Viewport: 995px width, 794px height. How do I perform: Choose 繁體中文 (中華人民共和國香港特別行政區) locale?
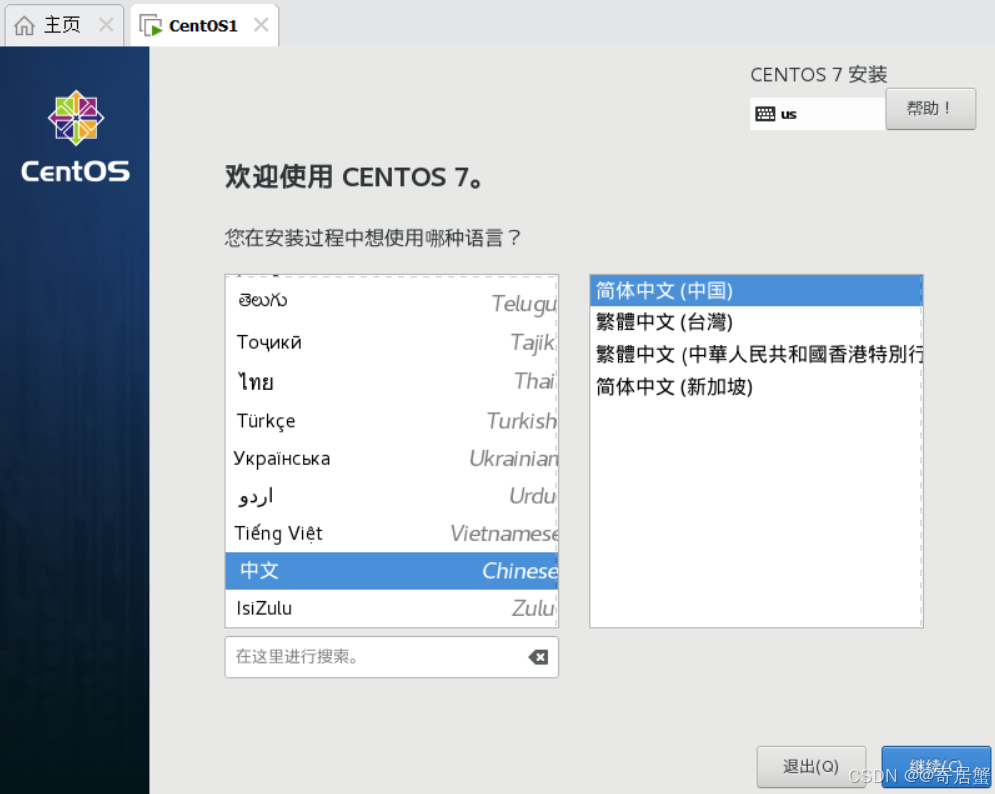point(756,354)
